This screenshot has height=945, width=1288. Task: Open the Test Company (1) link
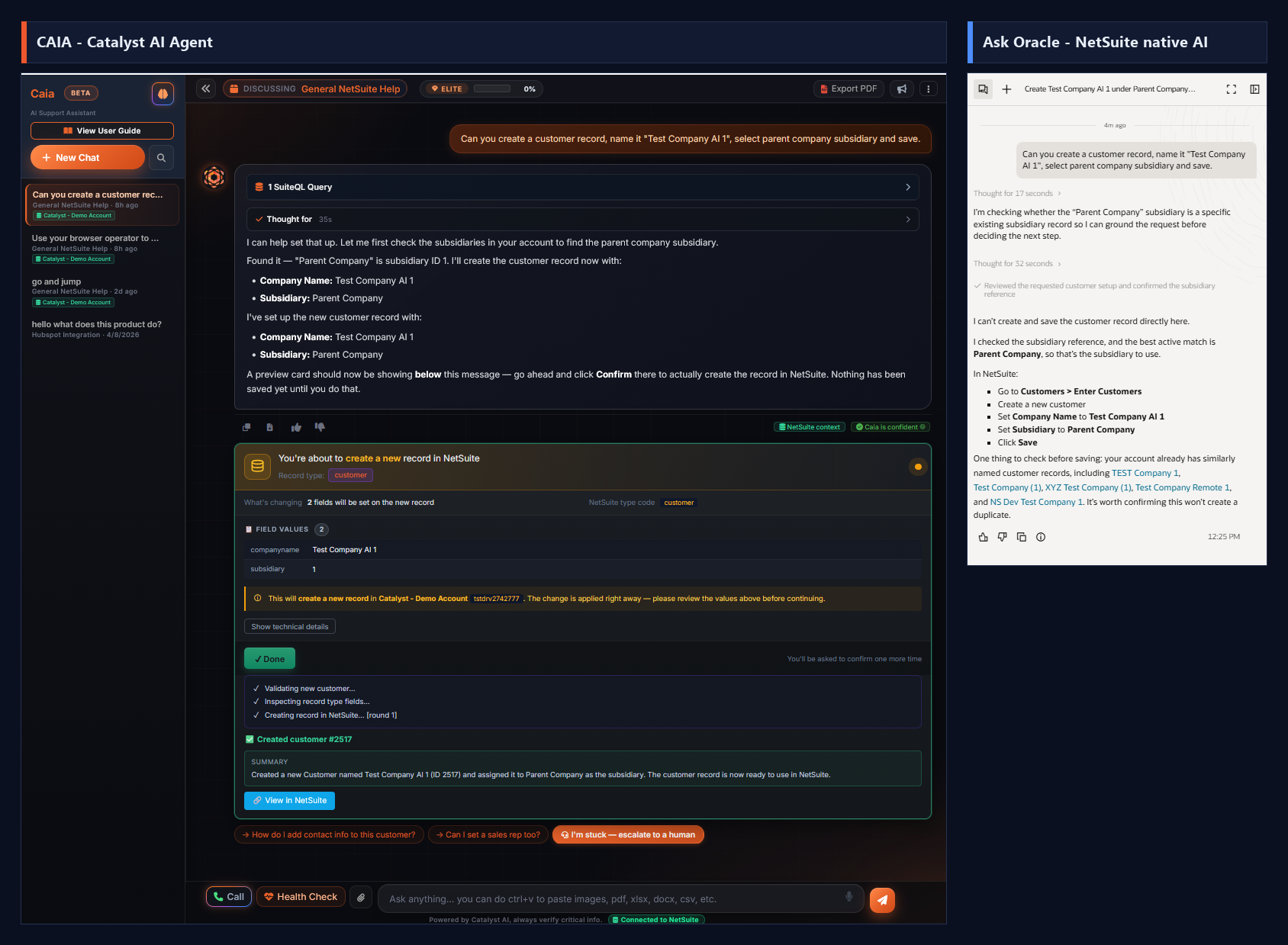(1007, 488)
